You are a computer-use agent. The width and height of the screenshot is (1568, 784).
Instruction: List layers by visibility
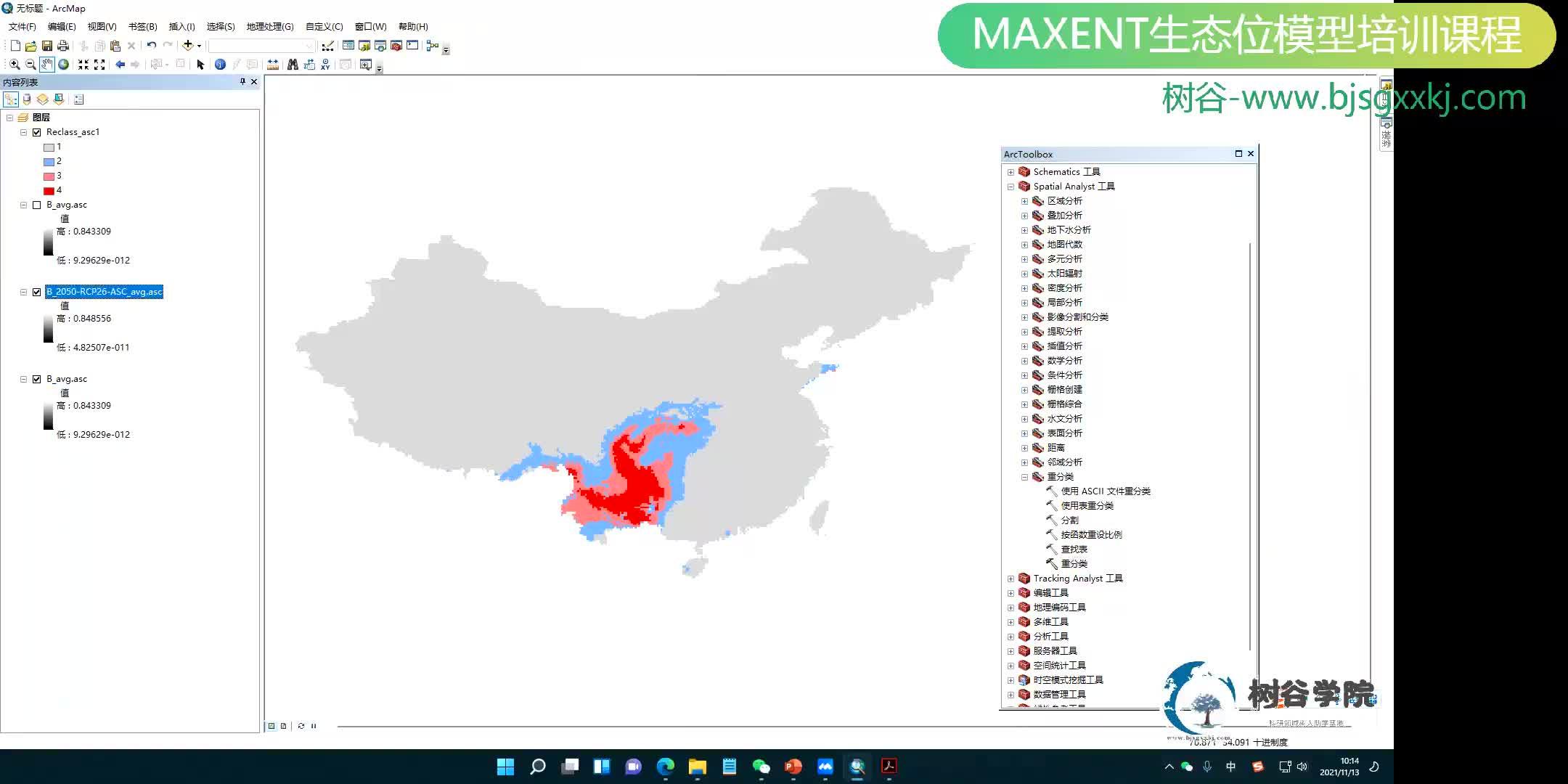[43, 99]
